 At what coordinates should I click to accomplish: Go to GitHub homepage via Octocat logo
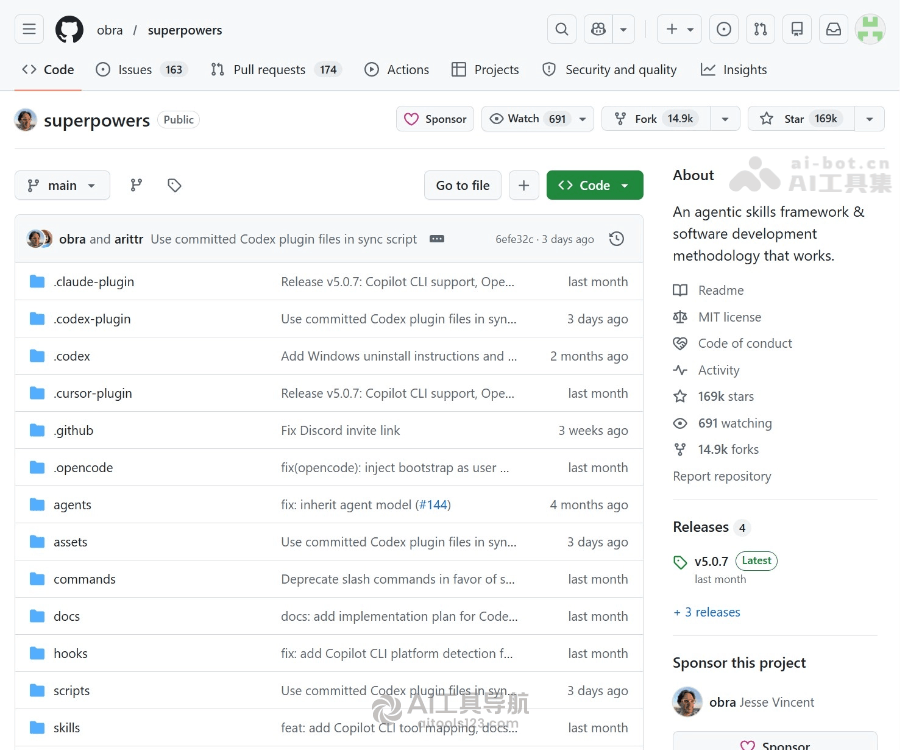click(69, 29)
